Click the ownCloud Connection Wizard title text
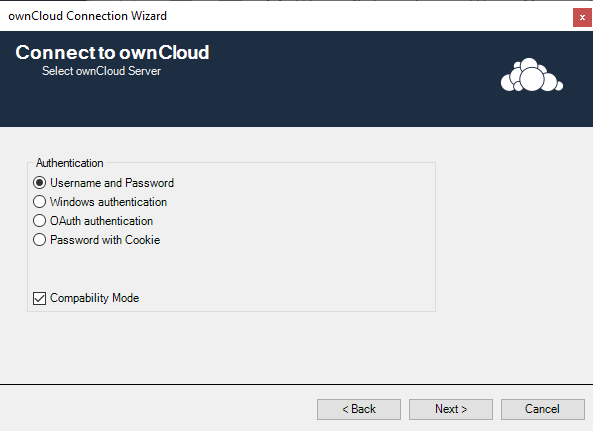Screen dimensions: 593x431 87,16
